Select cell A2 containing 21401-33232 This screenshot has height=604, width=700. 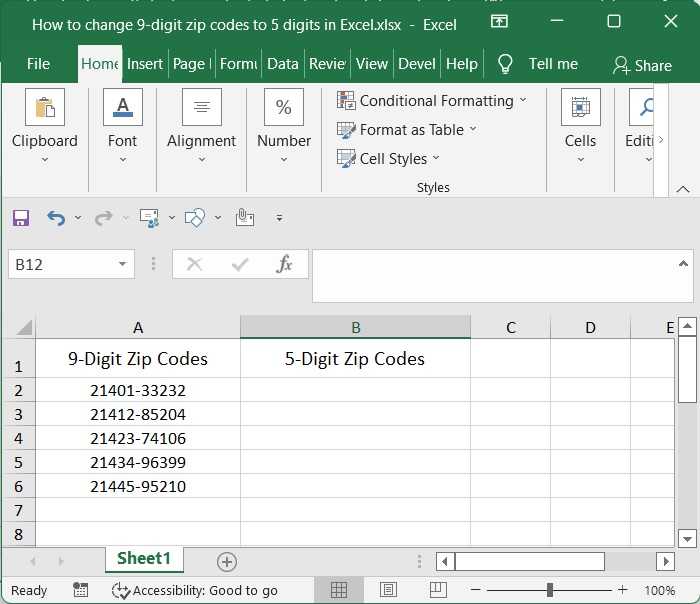(138, 390)
